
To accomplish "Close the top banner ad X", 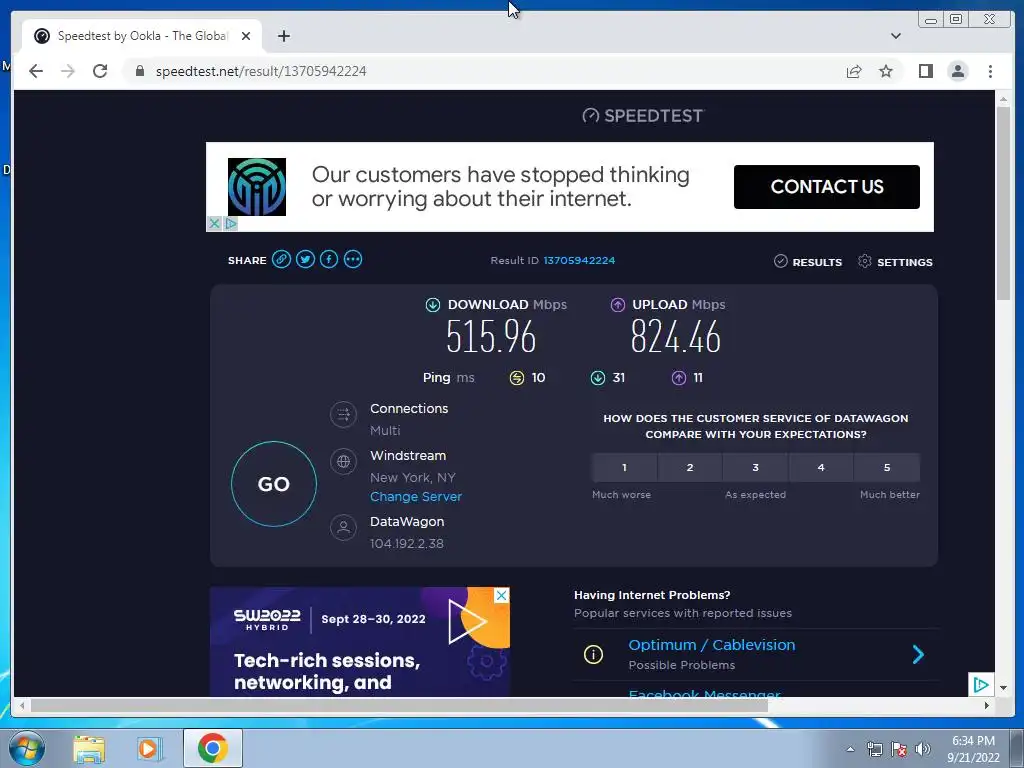I will coord(214,223).
